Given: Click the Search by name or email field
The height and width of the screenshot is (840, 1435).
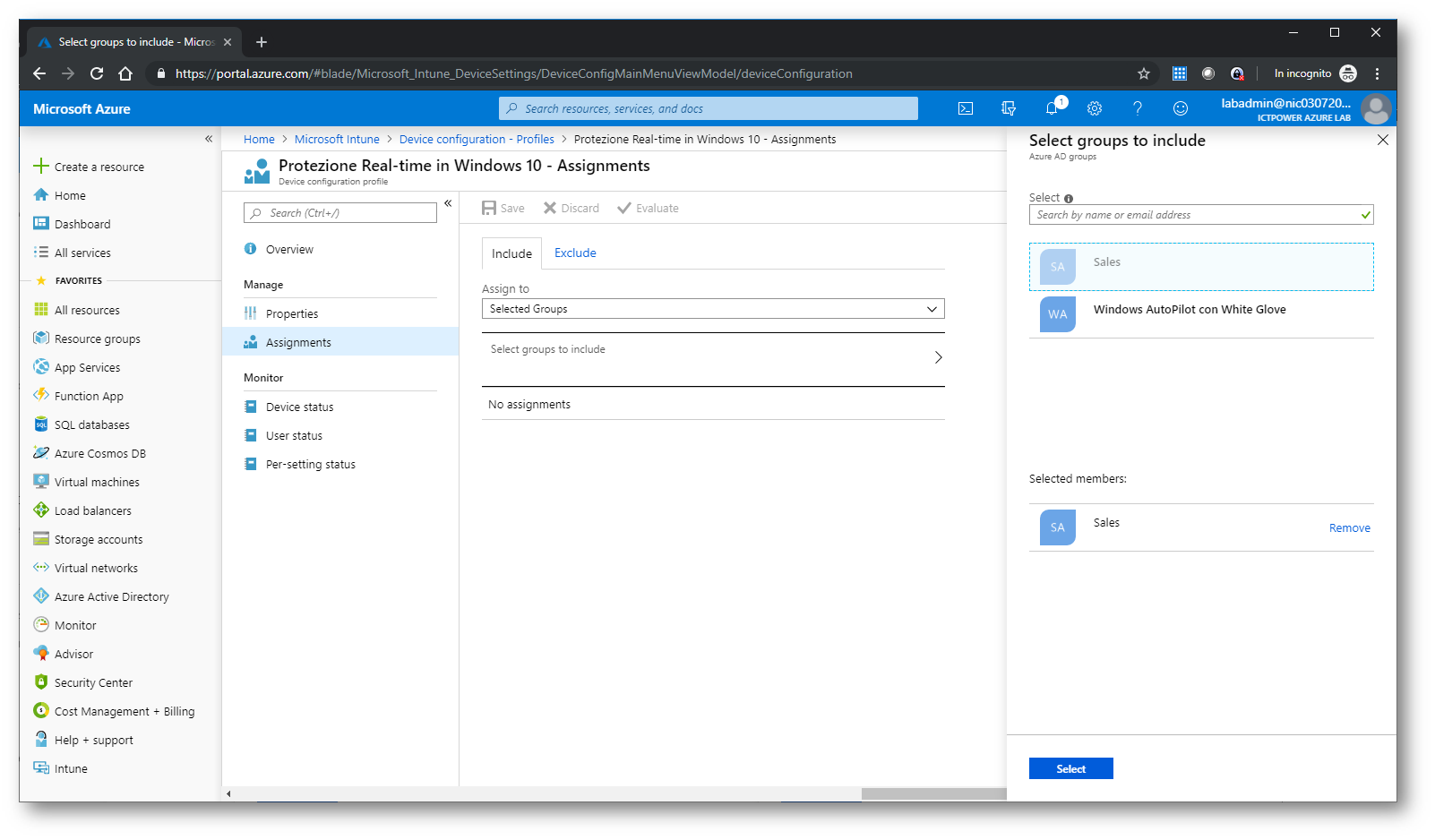Looking at the screenshot, I should tap(1201, 215).
